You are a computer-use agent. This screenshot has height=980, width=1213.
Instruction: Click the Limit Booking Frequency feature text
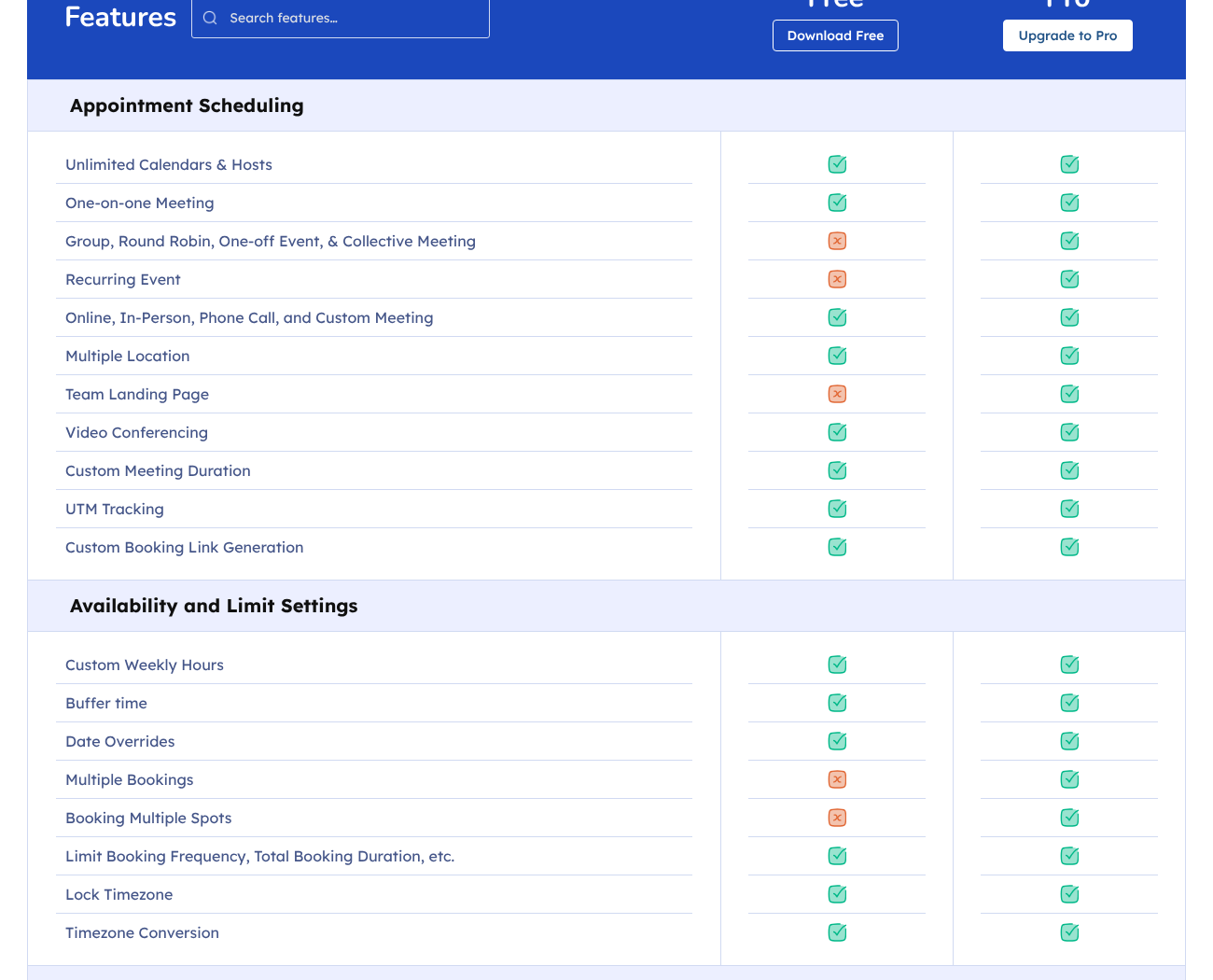pos(260,857)
